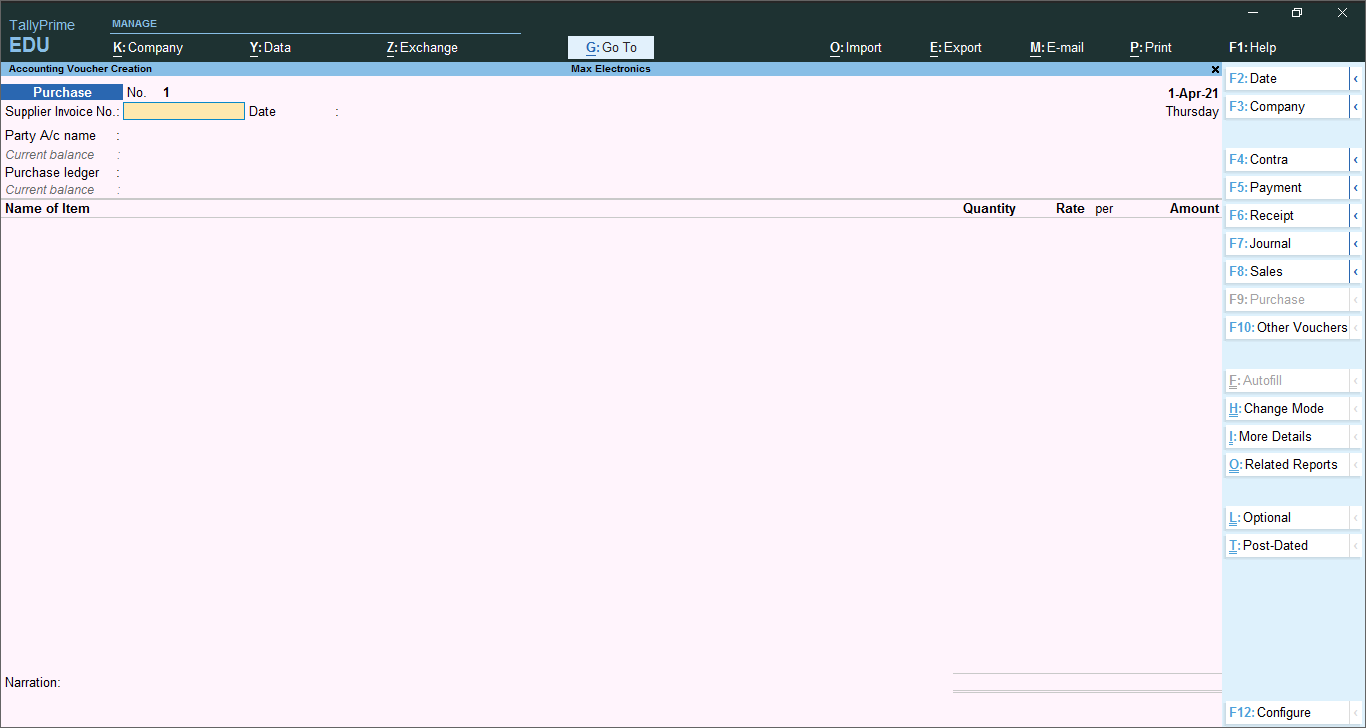Click the Supplier Invoice No. field
The height and width of the screenshot is (728, 1366).
click(x=184, y=112)
